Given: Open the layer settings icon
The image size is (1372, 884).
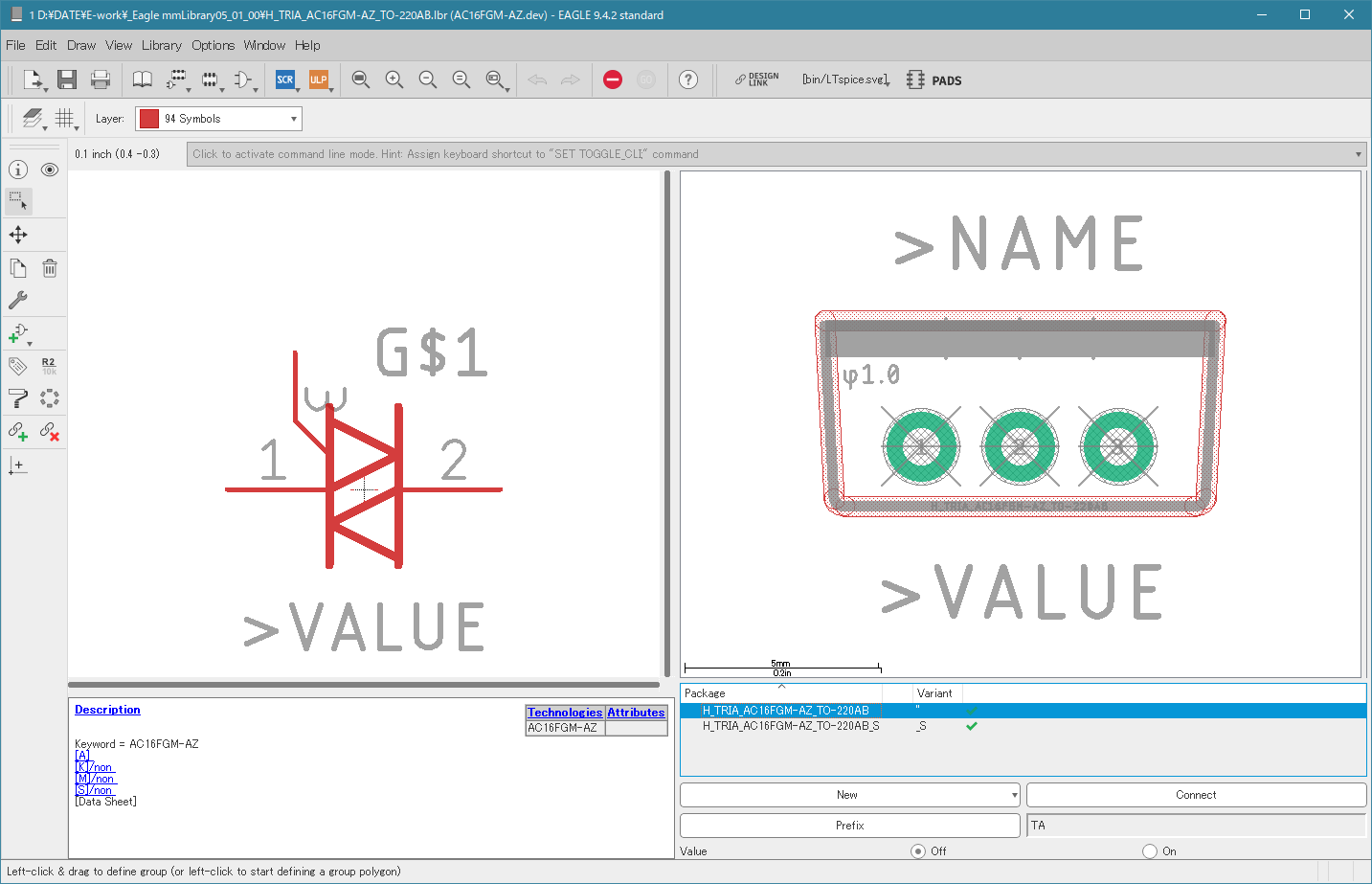Looking at the screenshot, I should 33,118.
